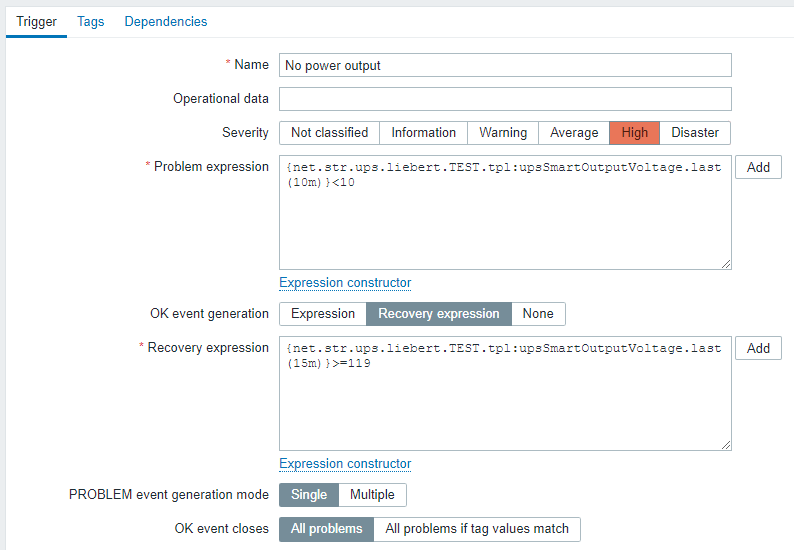This screenshot has height=550, width=794.
Task: Open Expression constructor under Problem expression
Action: [345, 283]
